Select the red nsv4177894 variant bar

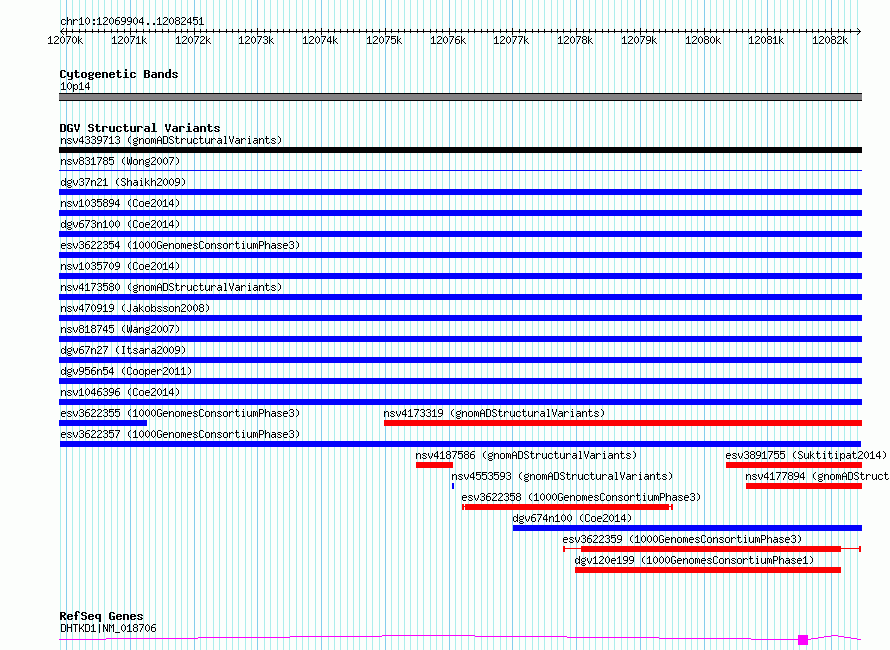point(804,486)
